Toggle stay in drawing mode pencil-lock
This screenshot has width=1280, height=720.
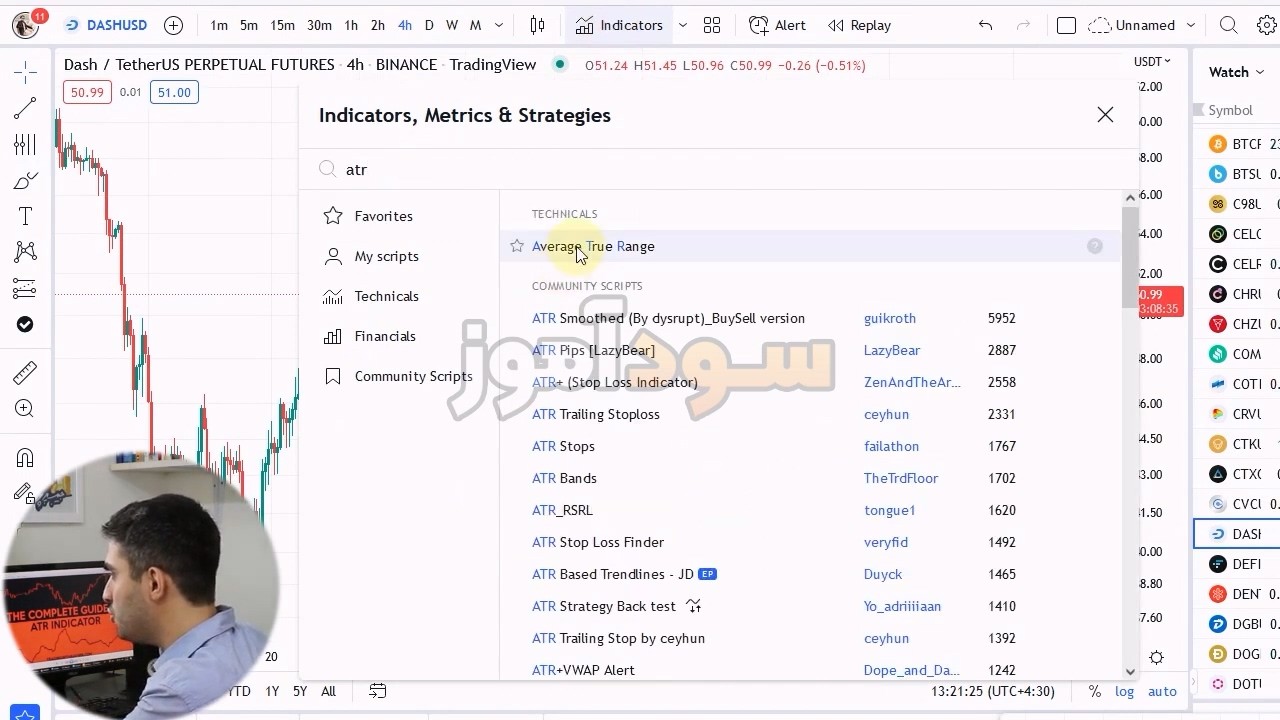point(25,493)
